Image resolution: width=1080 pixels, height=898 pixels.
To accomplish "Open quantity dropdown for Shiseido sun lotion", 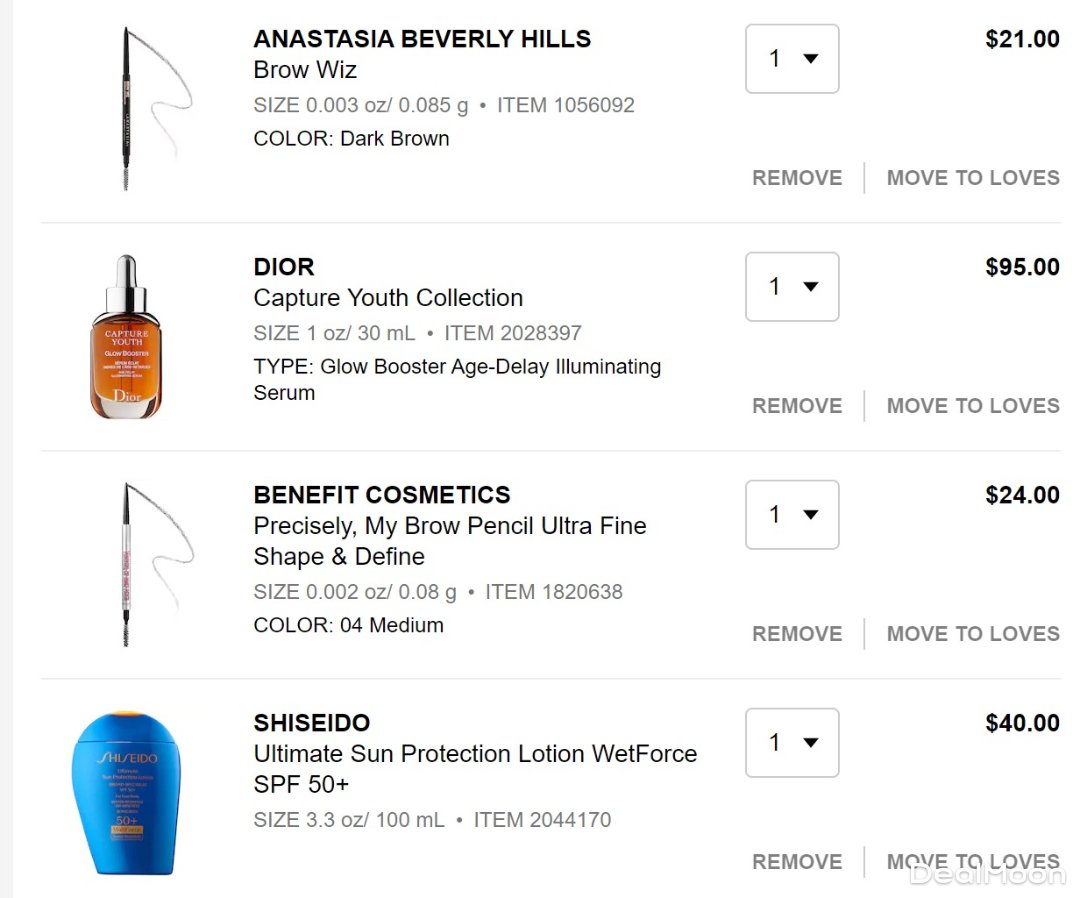I will click(x=792, y=743).
